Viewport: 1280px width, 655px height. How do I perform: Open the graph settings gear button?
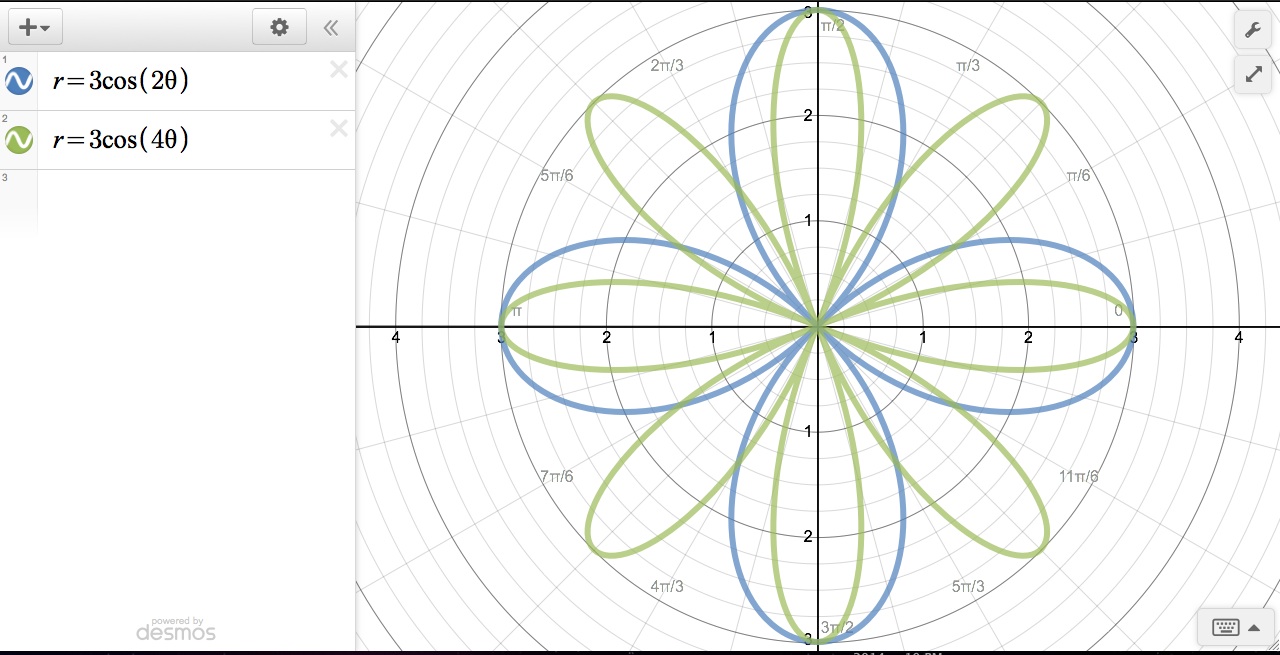[x=279, y=27]
